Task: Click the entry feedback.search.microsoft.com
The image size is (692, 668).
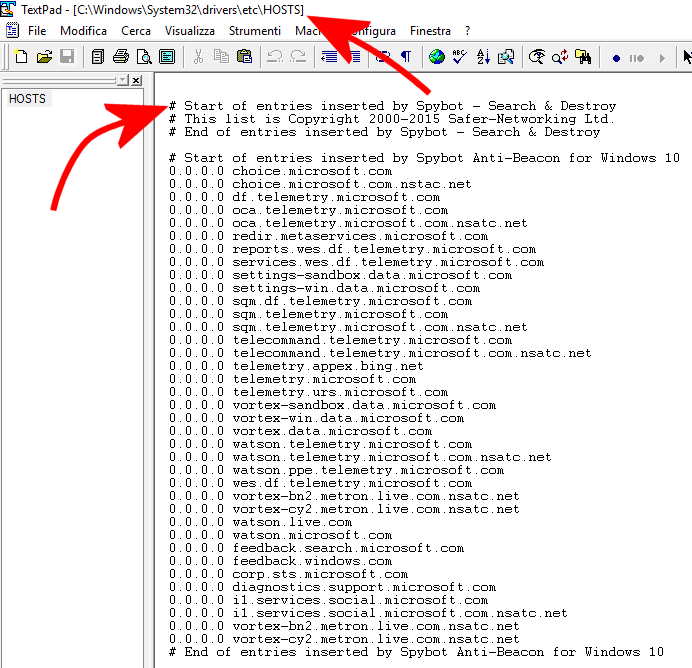Action: pos(348,548)
